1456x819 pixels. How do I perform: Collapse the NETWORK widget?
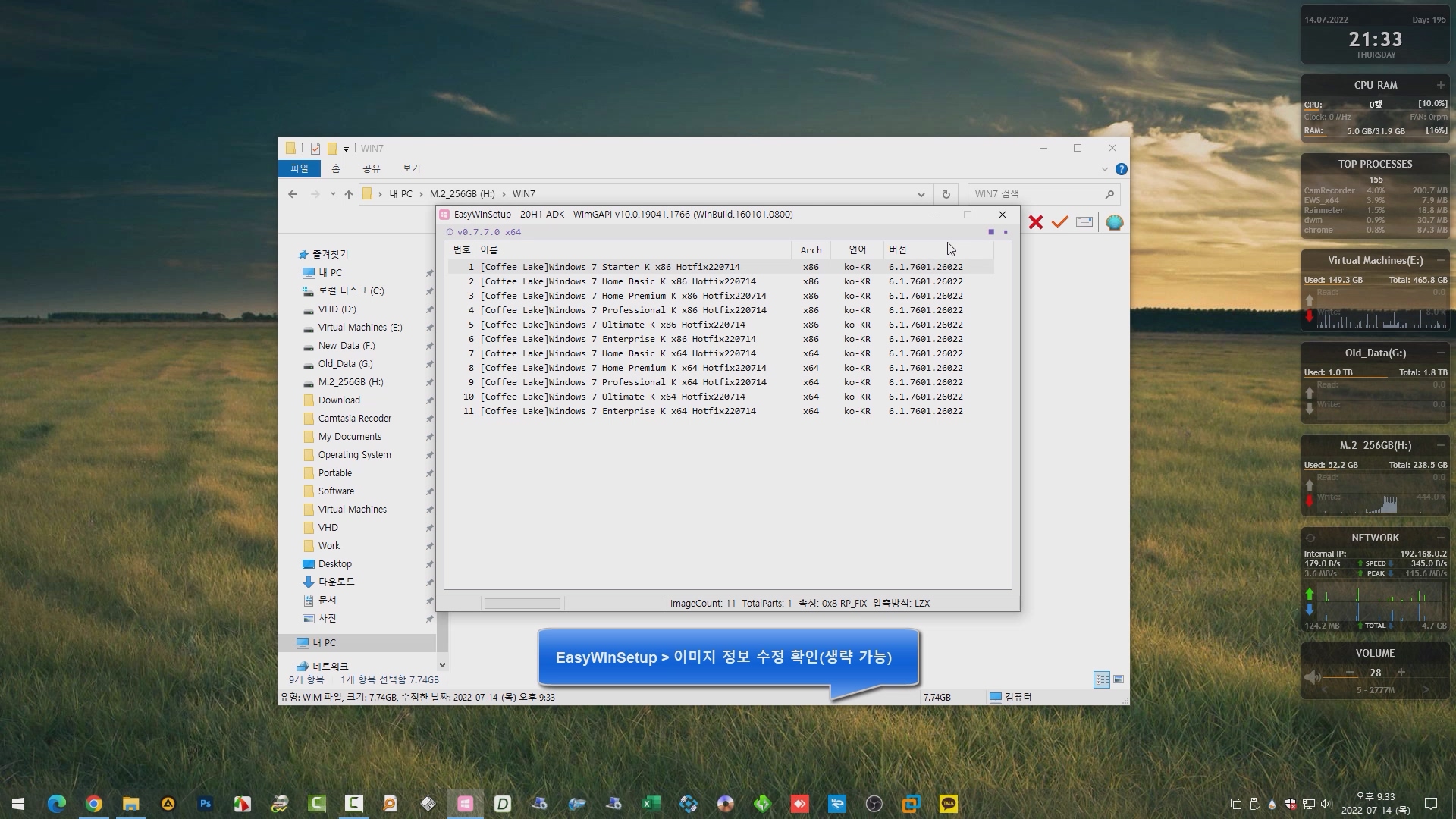coord(1440,538)
